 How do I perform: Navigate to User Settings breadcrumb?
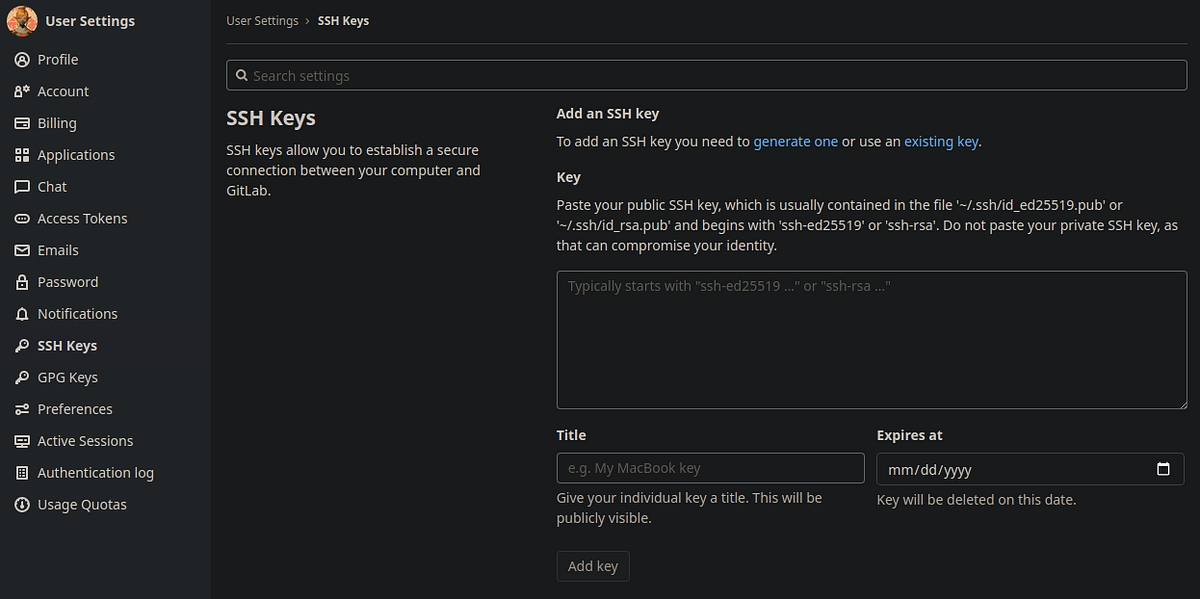262,19
